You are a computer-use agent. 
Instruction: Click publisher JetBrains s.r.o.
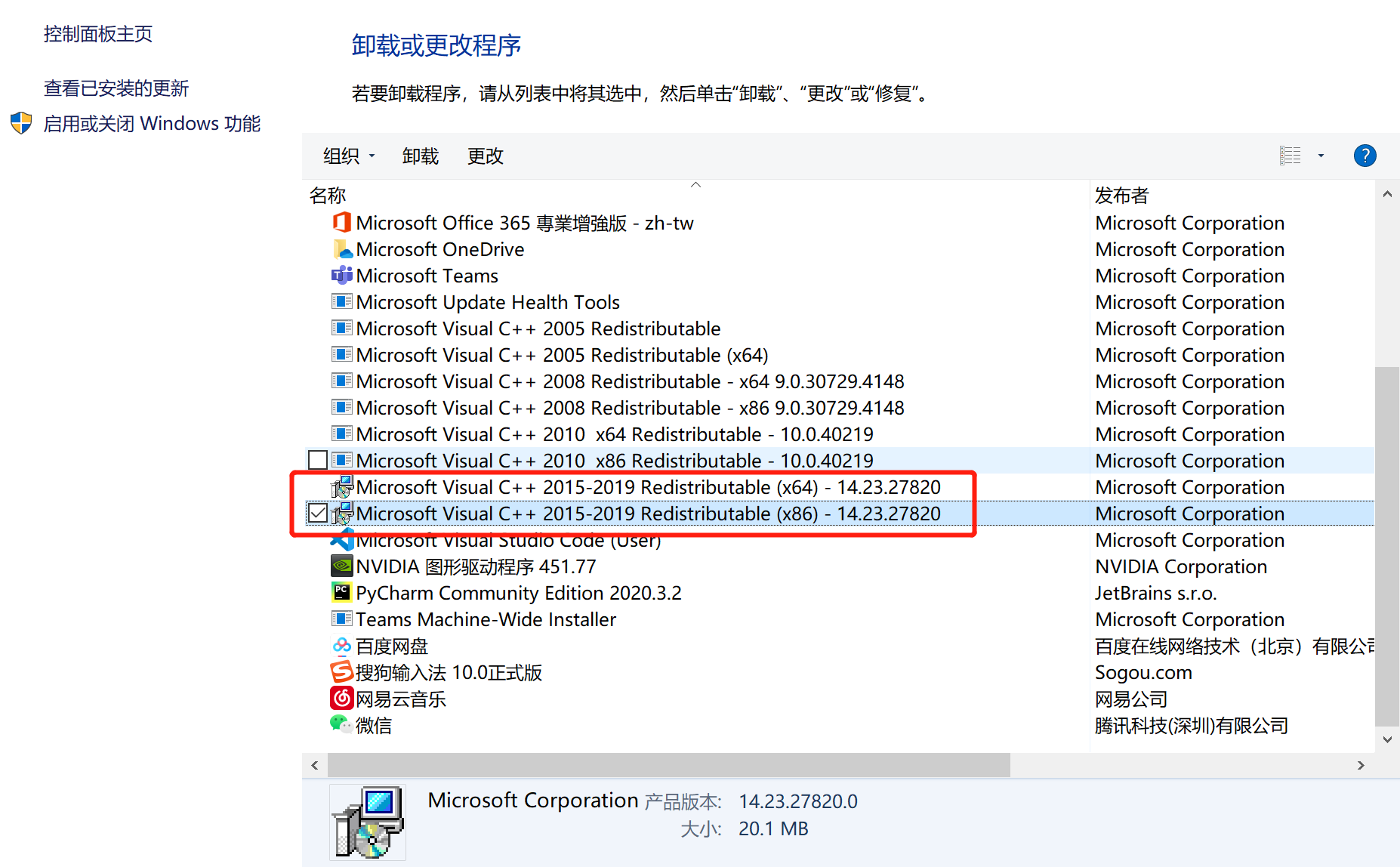[1156, 593]
